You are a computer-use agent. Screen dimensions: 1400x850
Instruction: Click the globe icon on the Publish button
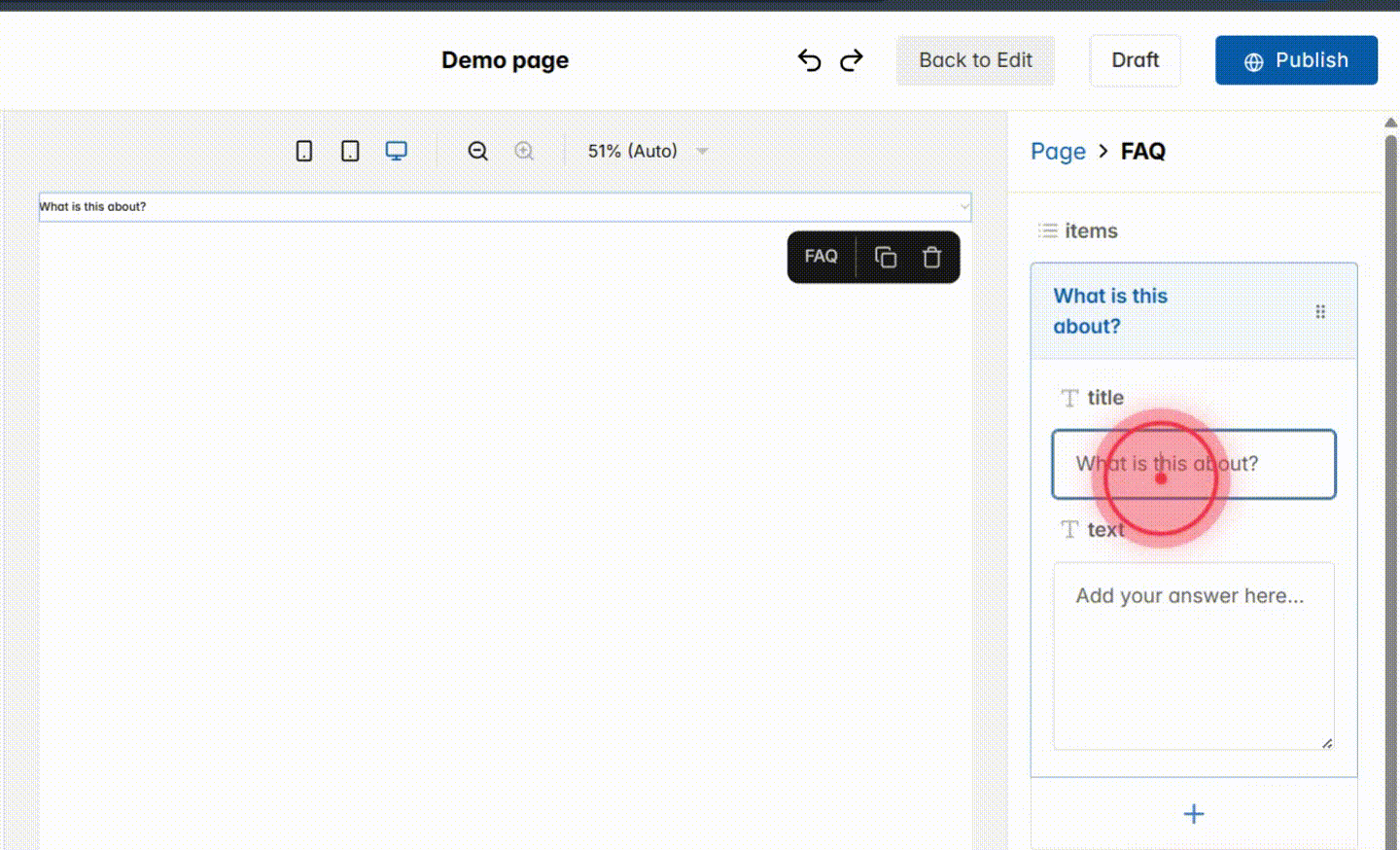[1252, 59]
